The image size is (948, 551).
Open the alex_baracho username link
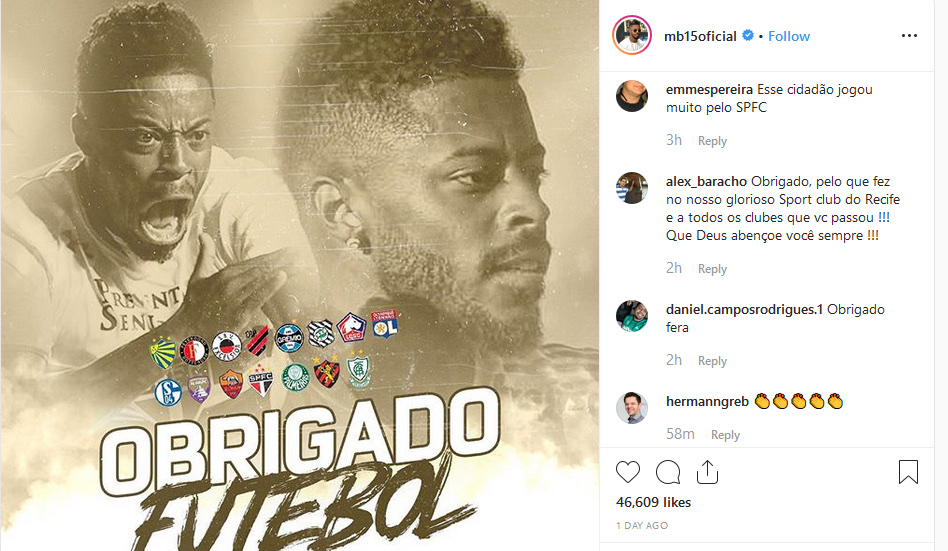click(706, 181)
